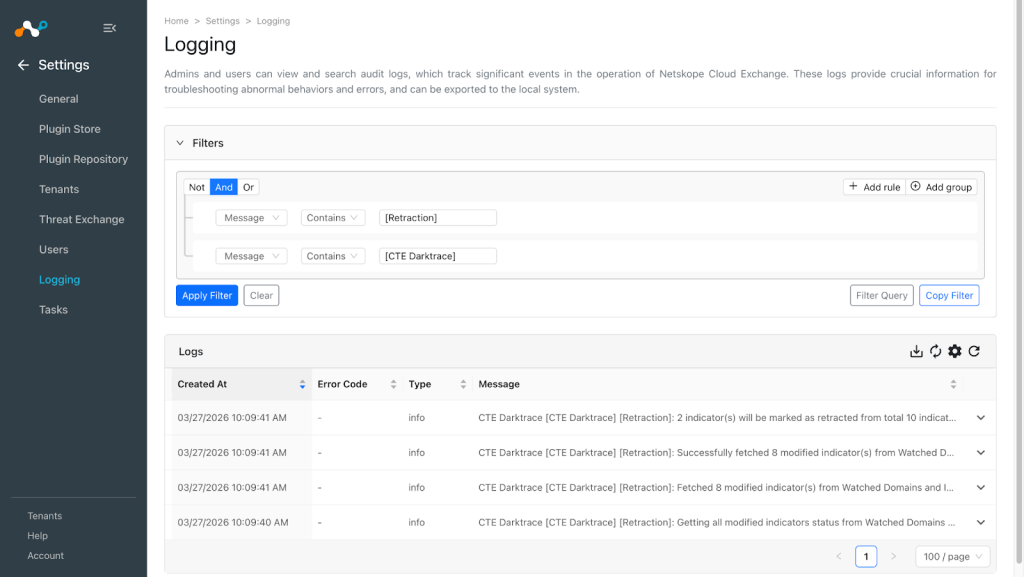Reload logs with refresh icon

tap(974, 351)
